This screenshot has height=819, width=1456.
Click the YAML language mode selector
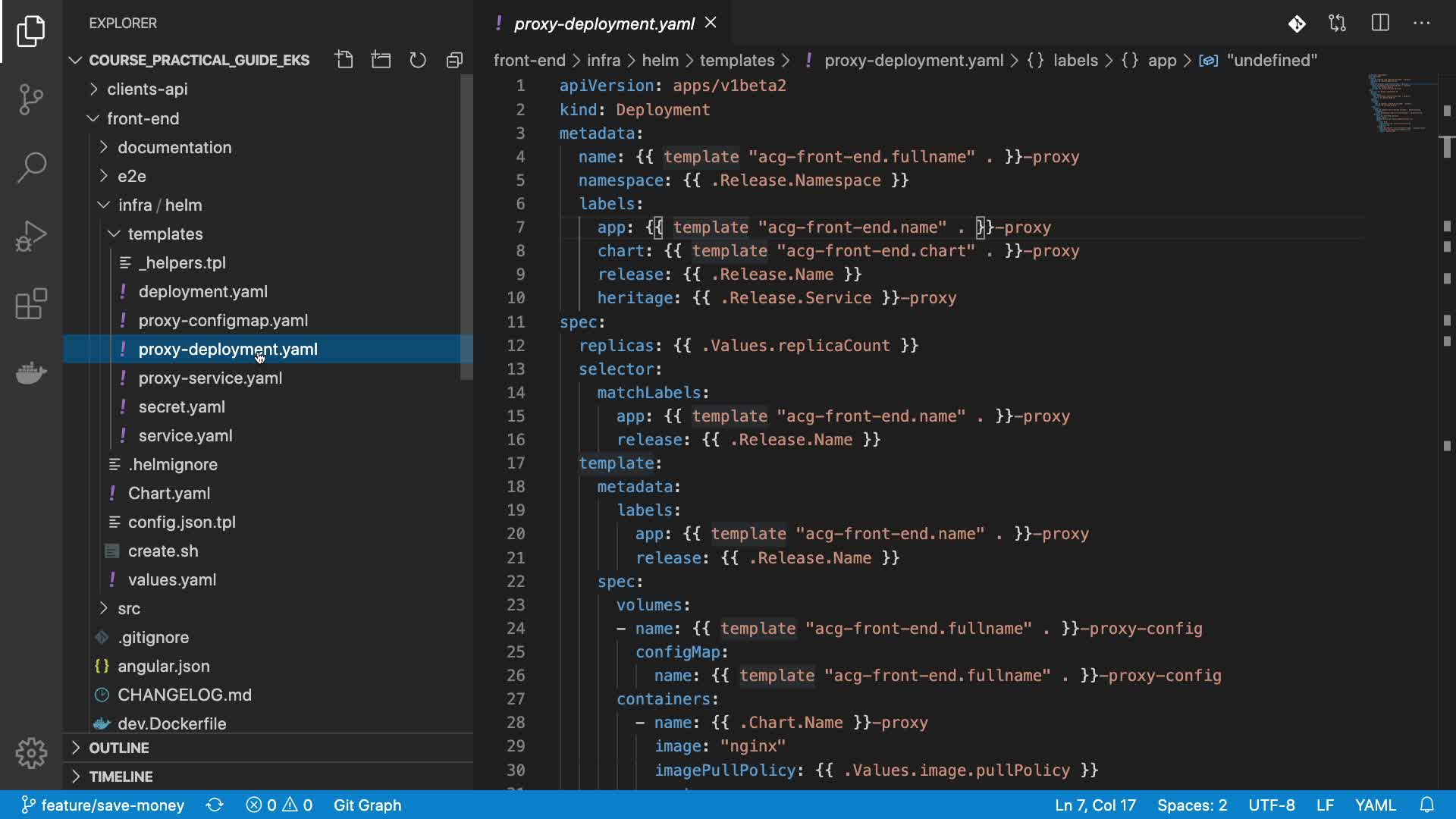pos(1375,805)
